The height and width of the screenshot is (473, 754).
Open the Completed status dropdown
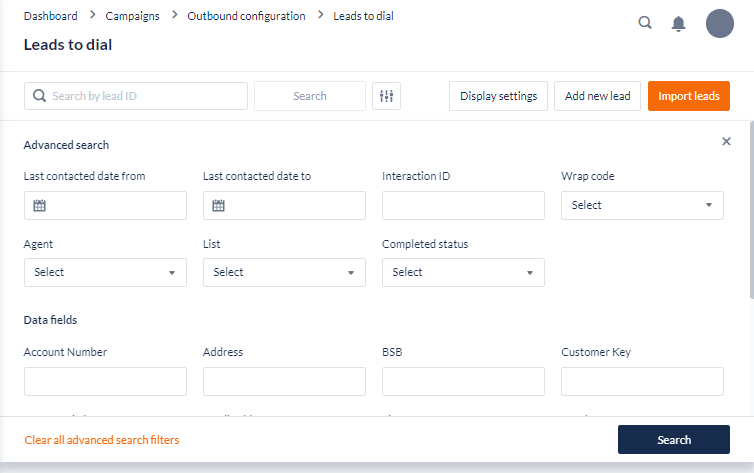tap(462, 272)
